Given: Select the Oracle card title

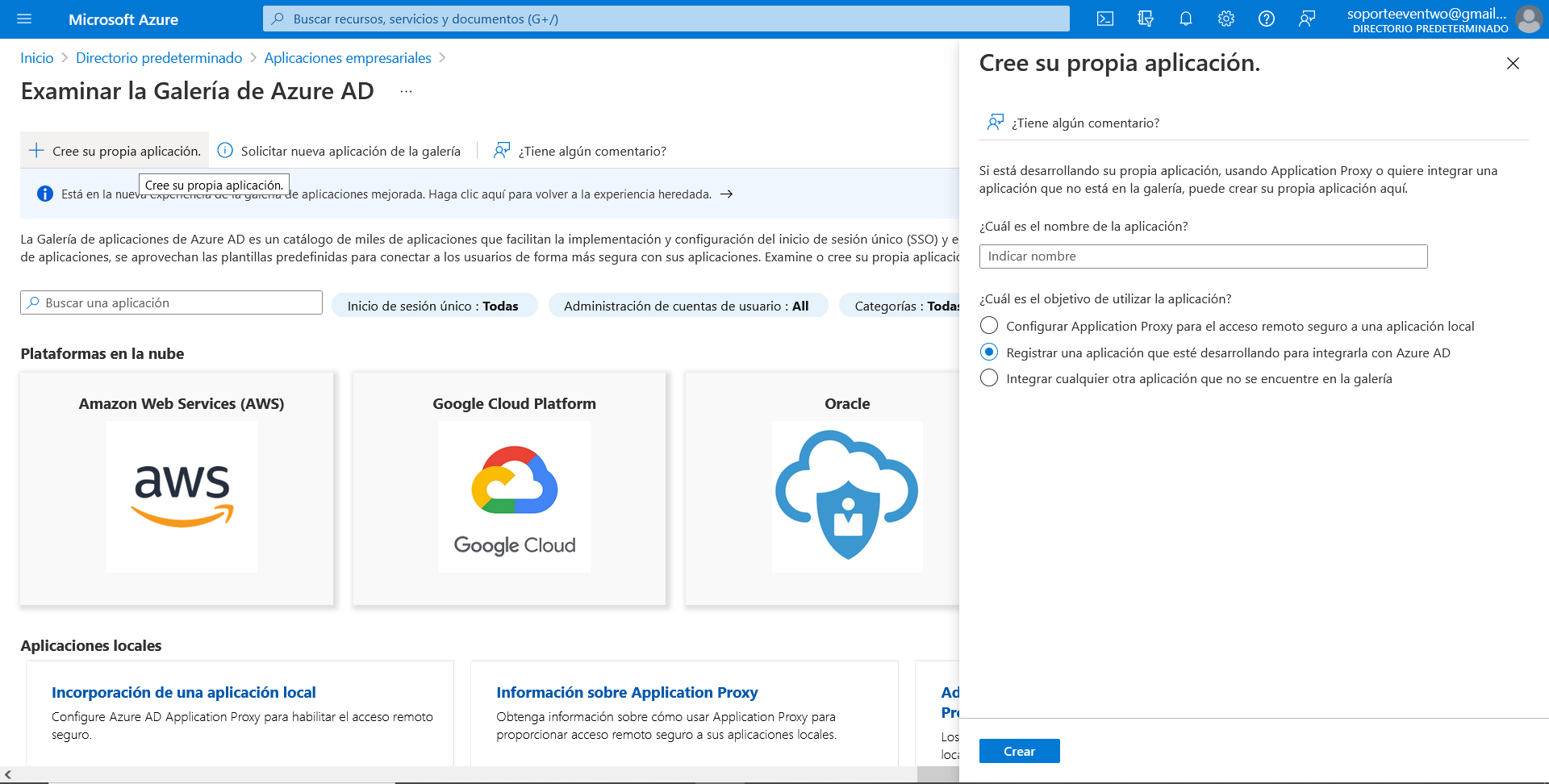Looking at the screenshot, I should point(847,403).
